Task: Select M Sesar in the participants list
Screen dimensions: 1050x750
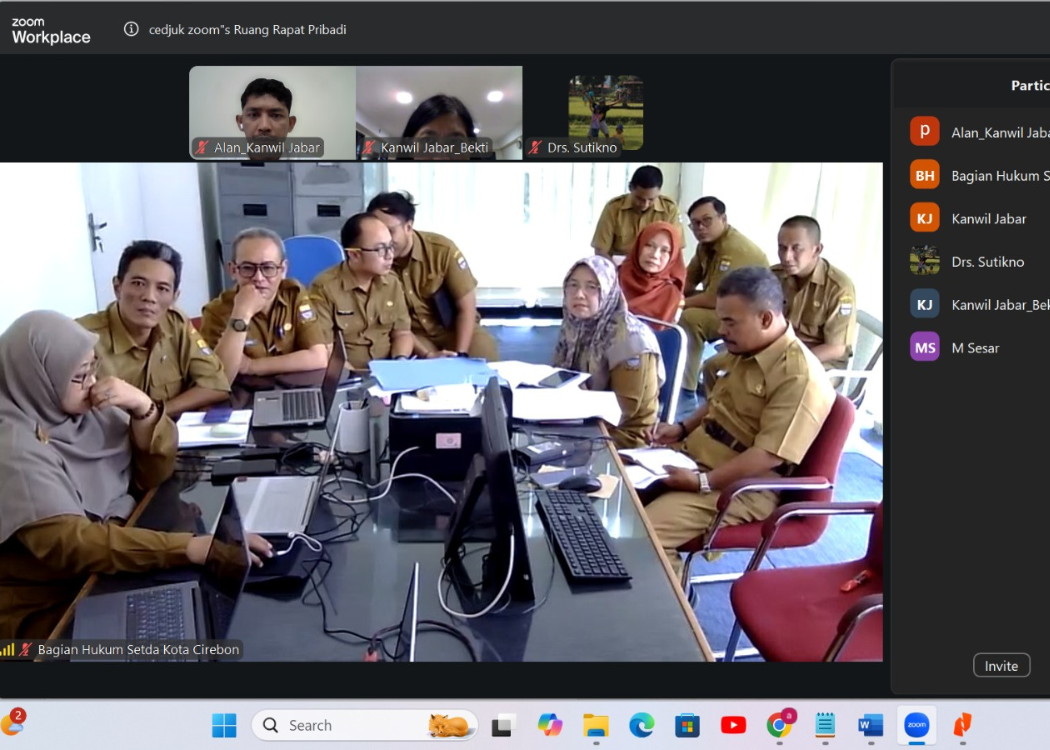Action: (x=975, y=348)
